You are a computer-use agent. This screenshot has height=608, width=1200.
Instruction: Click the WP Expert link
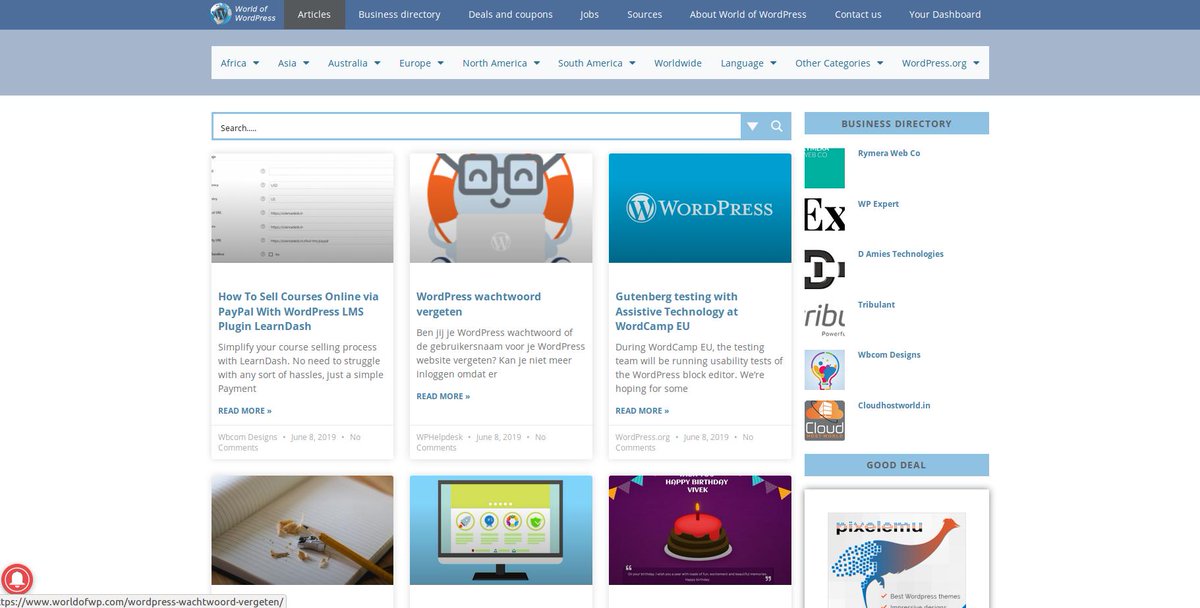(878, 204)
